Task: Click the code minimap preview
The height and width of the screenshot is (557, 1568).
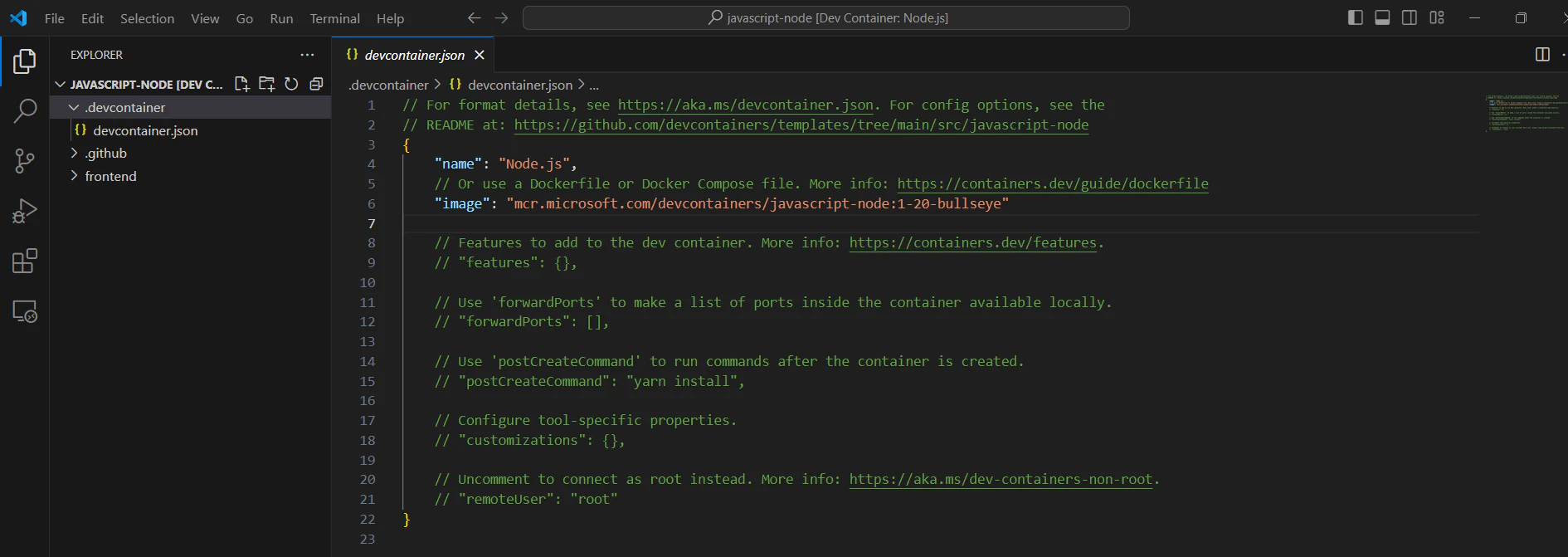Action: [1525, 113]
